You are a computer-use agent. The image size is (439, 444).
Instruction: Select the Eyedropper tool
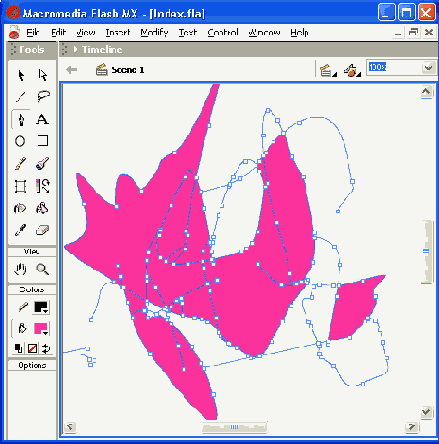20,230
